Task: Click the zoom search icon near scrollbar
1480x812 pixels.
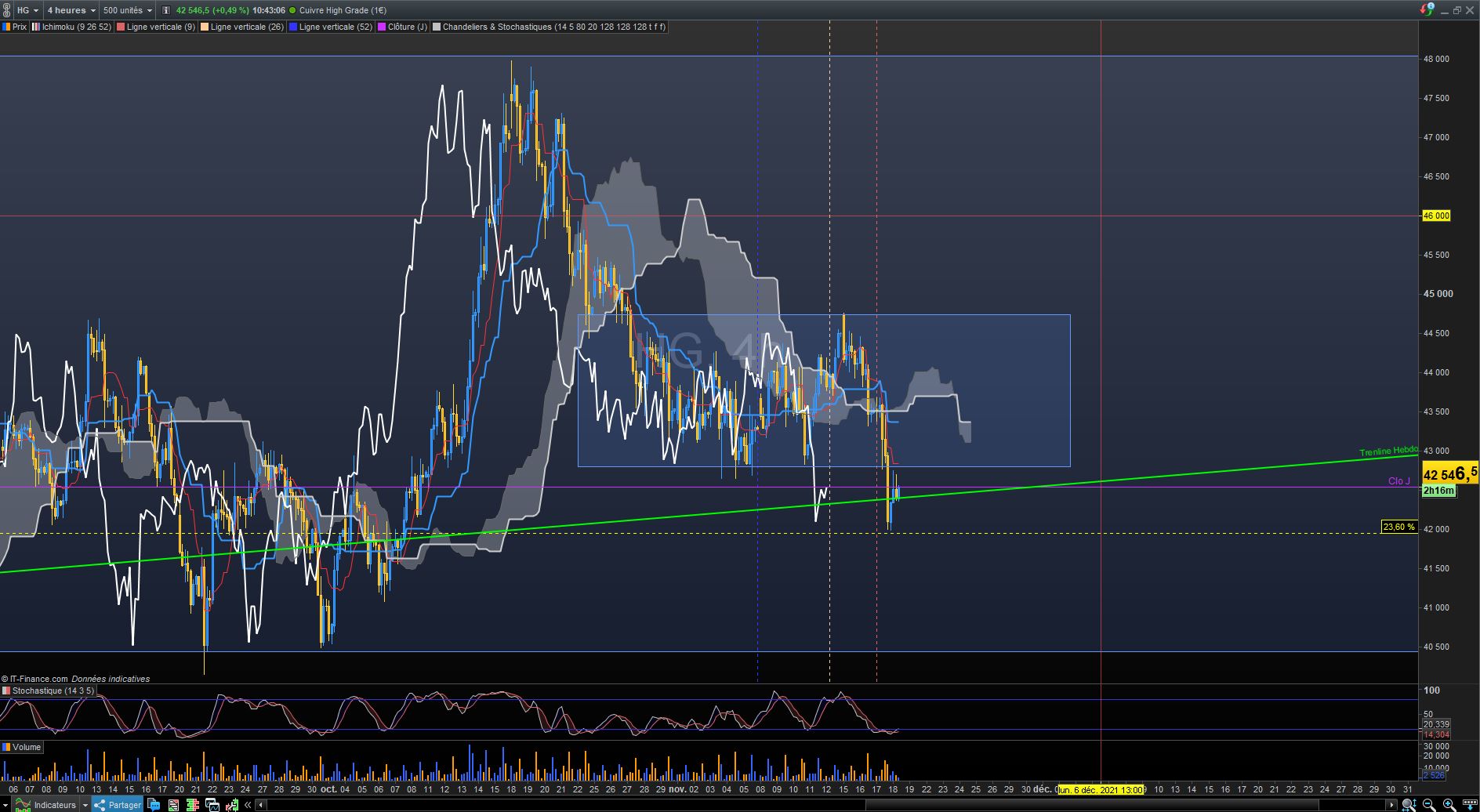Action: [1409, 805]
